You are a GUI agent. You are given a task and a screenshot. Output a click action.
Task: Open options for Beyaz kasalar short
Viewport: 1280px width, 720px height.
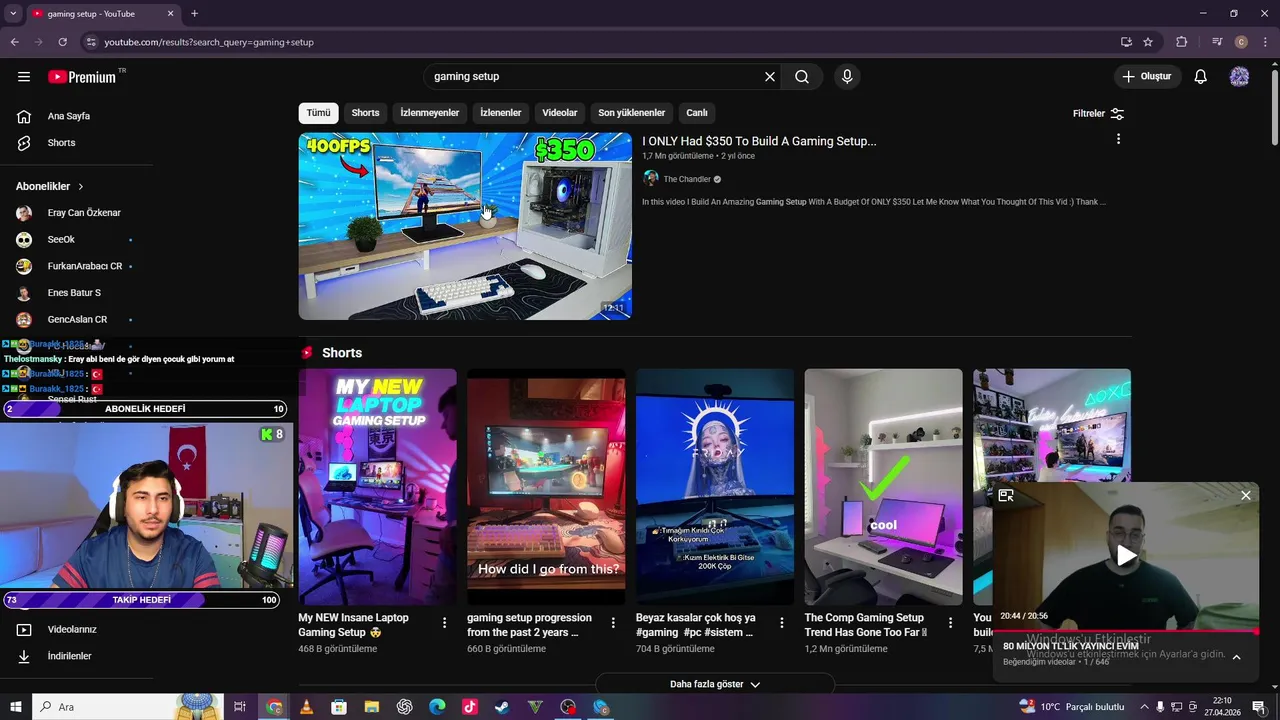point(782,622)
